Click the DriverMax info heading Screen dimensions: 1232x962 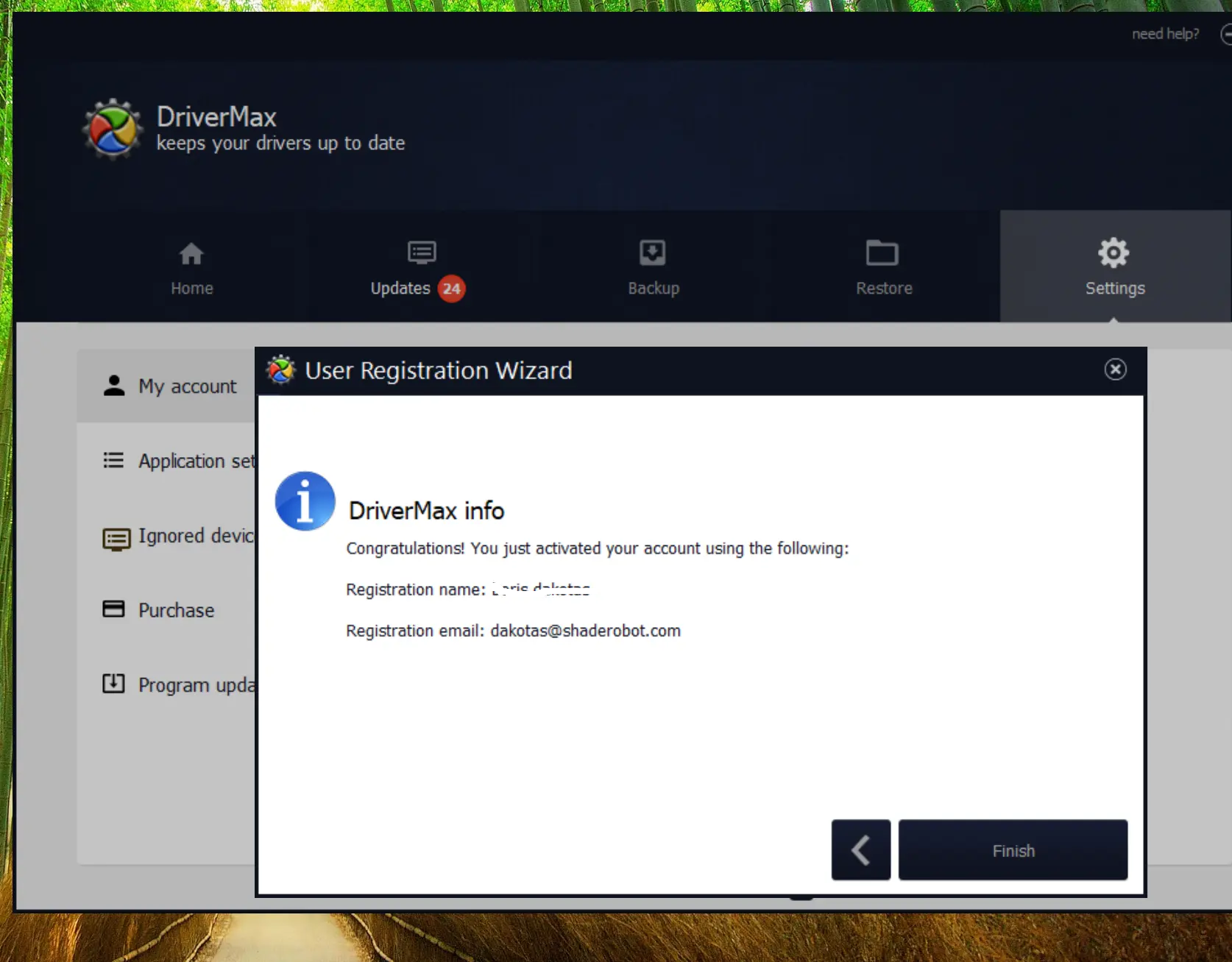(x=427, y=511)
